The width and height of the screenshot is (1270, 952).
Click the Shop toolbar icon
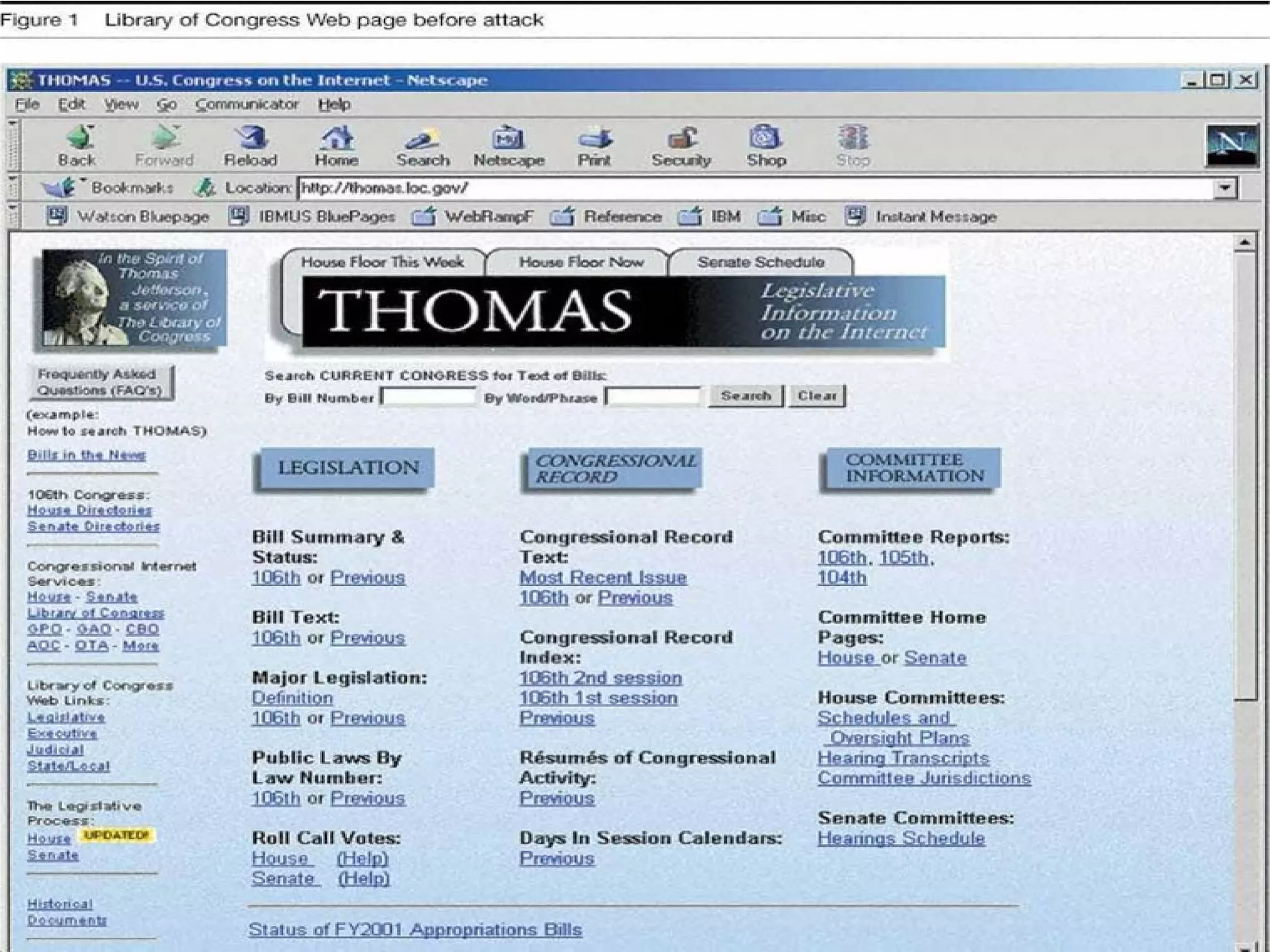[x=766, y=138]
